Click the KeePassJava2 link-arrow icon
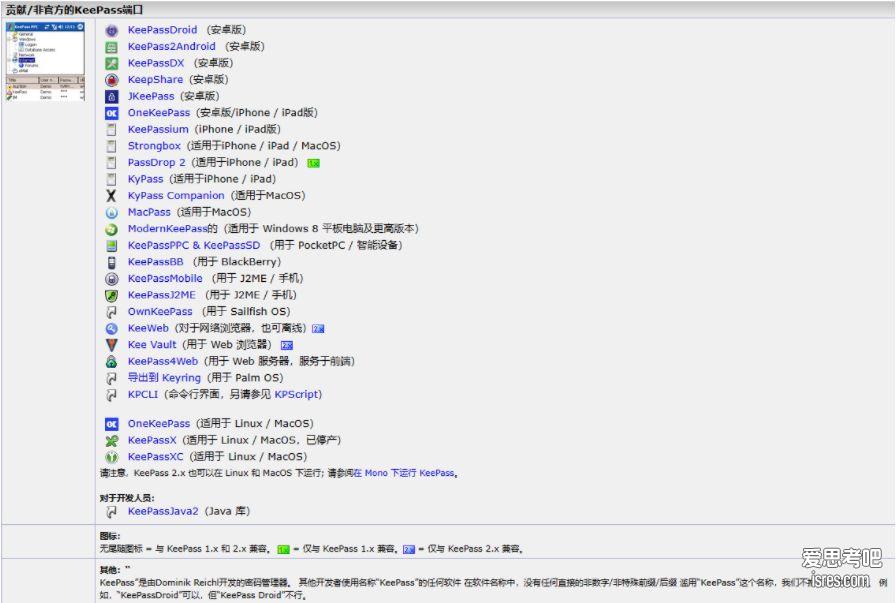The image size is (896, 603). click(x=111, y=512)
